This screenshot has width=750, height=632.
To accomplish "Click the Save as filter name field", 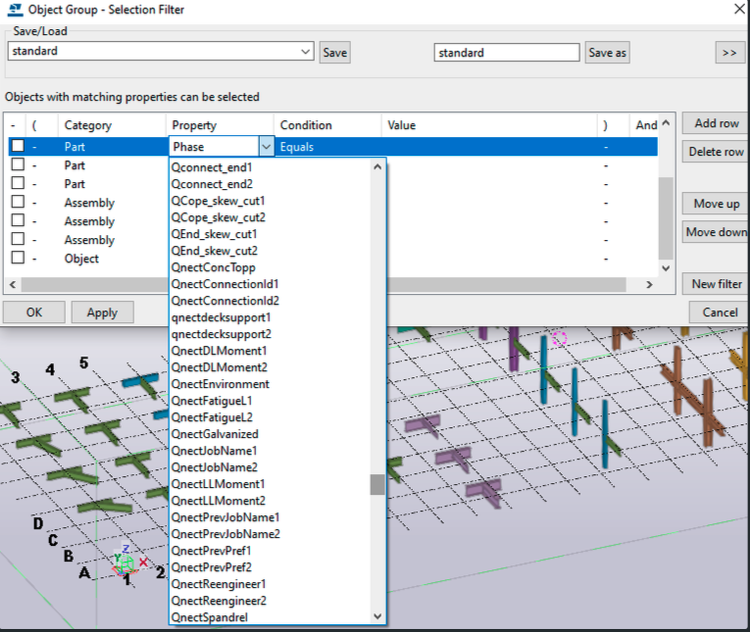I will pos(506,53).
